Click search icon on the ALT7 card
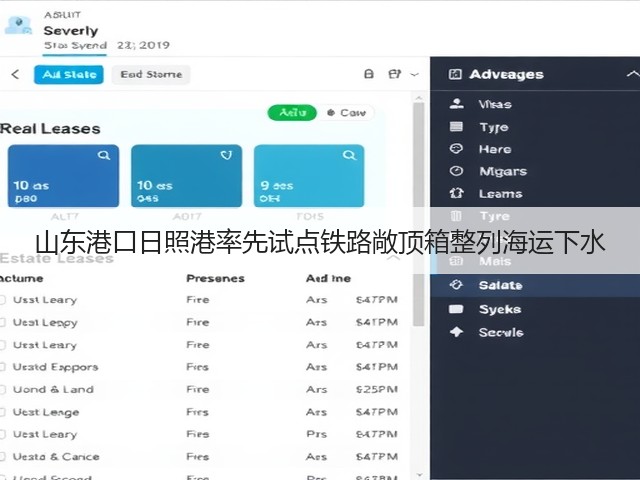 pos(104,155)
